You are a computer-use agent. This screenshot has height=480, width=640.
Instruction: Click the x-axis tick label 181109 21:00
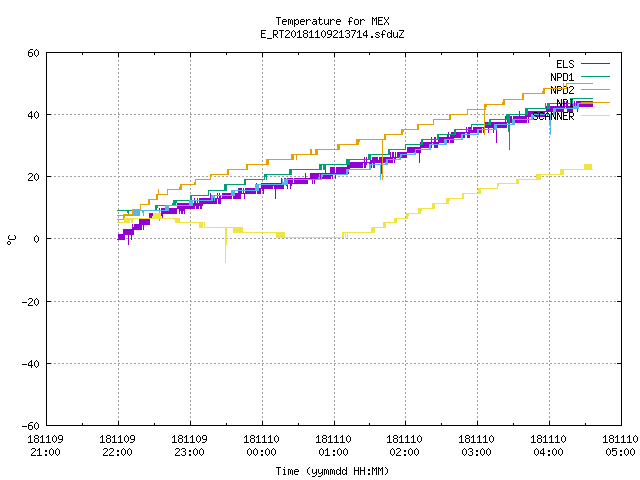pos(45,446)
